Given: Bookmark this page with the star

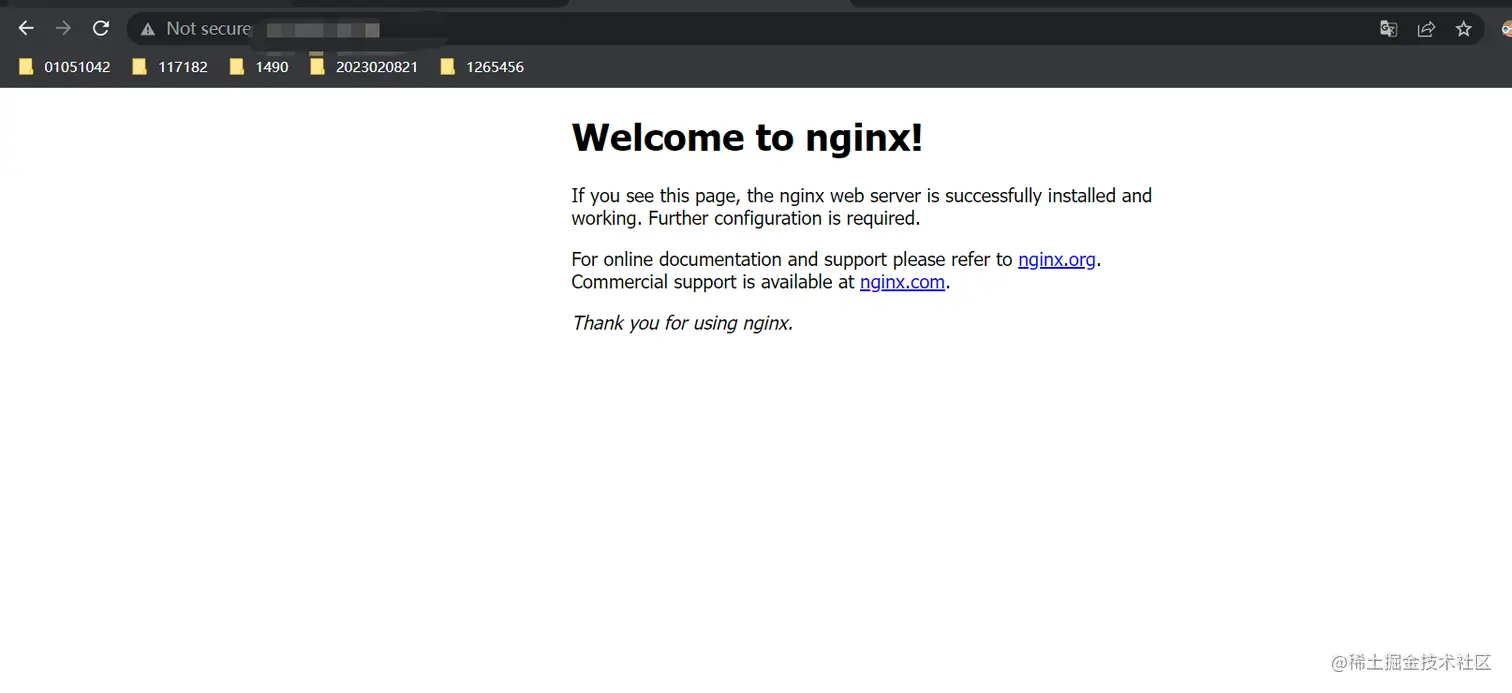Looking at the screenshot, I should tap(1464, 29).
